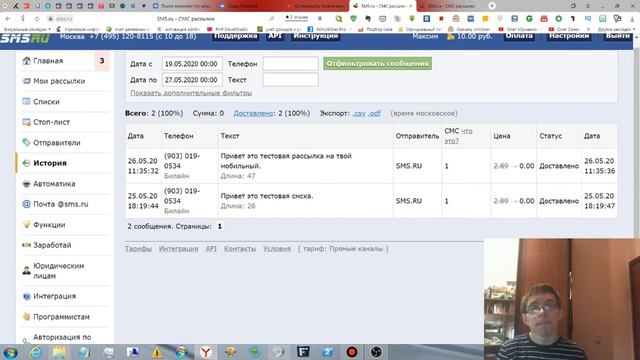Go to page 1 in pagination
Screen dimensions: 640x360
coord(220,226)
